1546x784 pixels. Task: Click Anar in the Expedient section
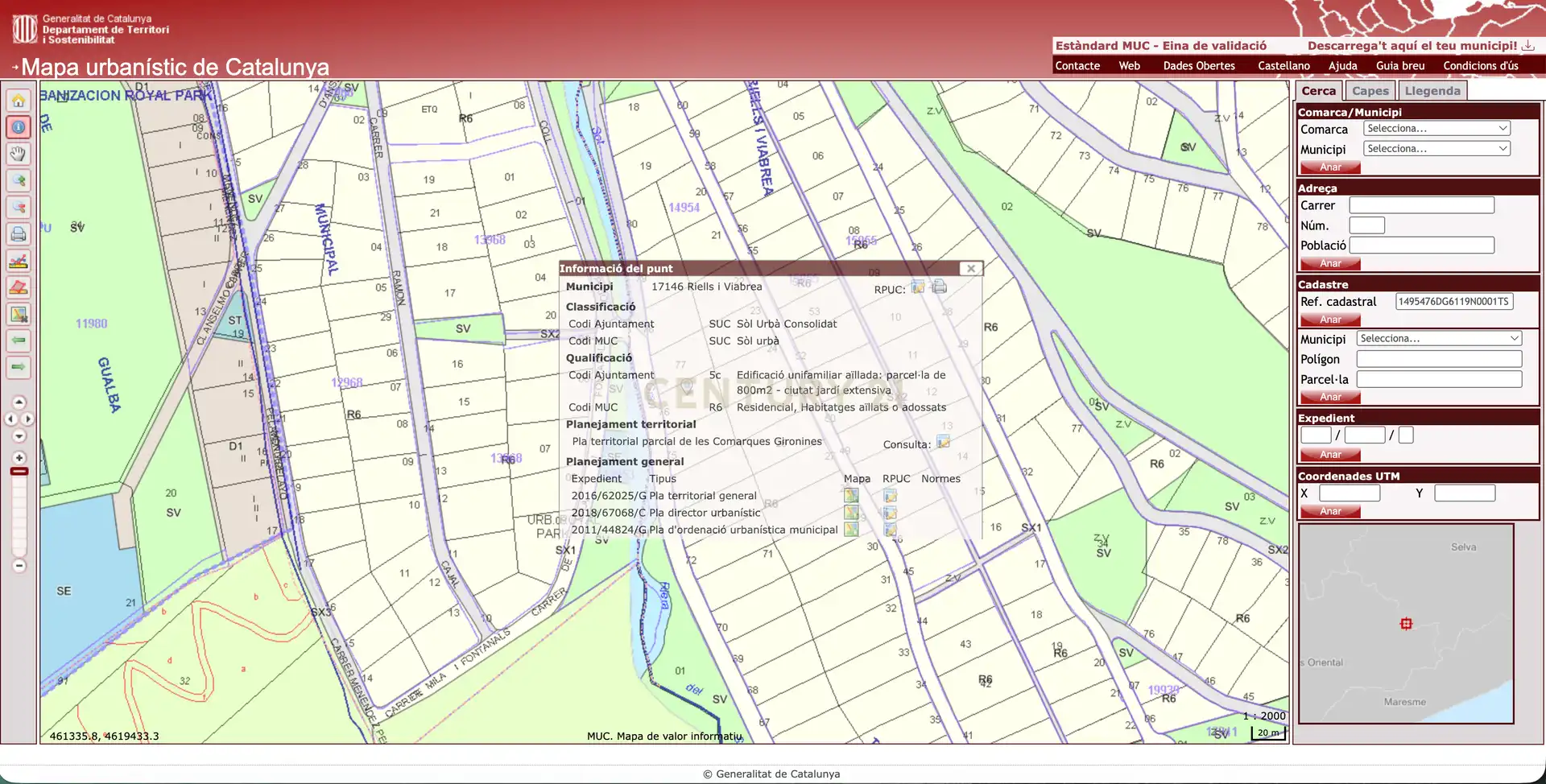click(1330, 455)
